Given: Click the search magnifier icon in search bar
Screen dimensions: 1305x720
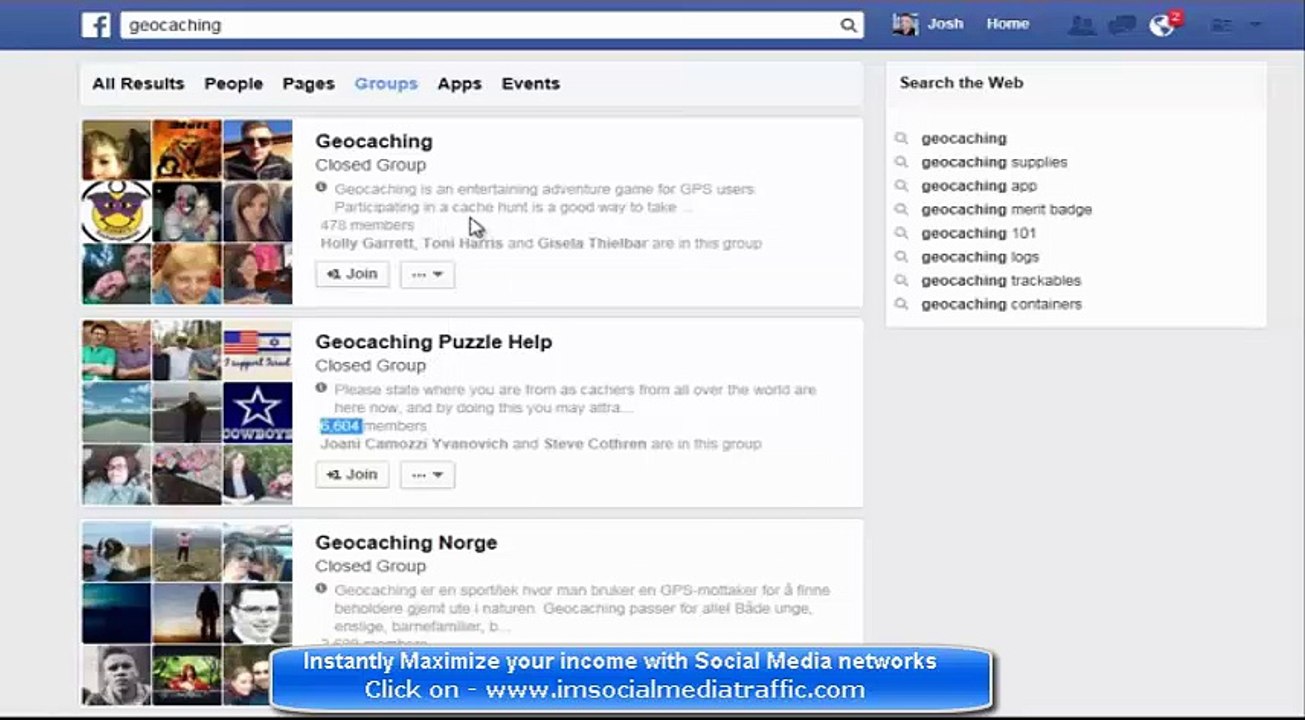Looking at the screenshot, I should coord(848,25).
